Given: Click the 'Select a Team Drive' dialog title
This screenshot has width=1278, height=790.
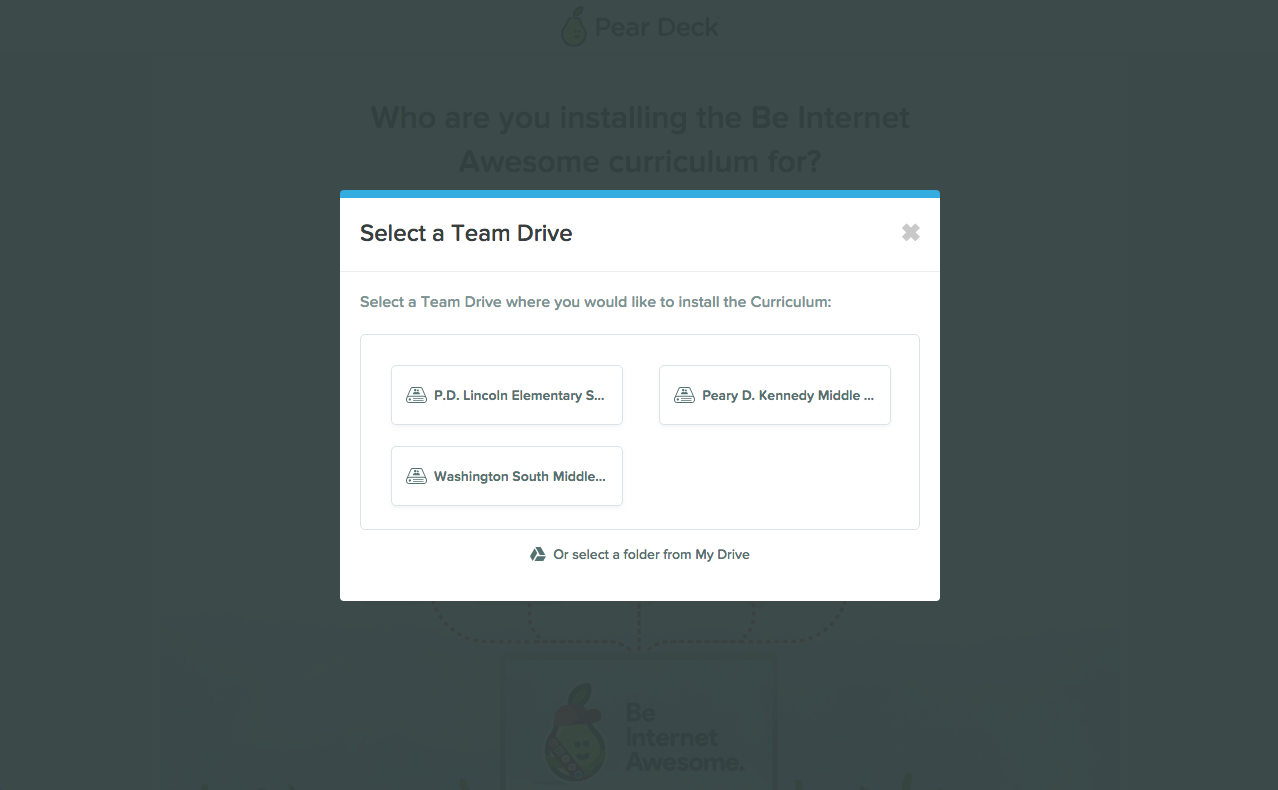Looking at the screenshot, I should click(466, 233).
